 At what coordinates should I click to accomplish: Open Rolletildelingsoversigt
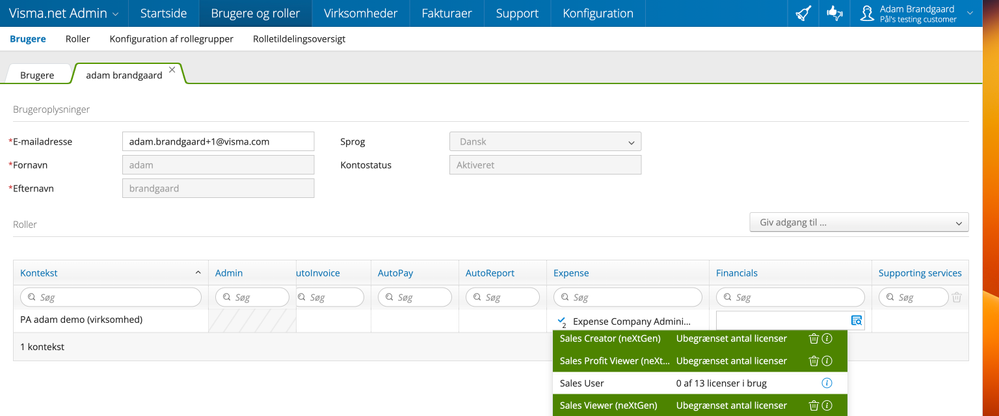(299, 39)
